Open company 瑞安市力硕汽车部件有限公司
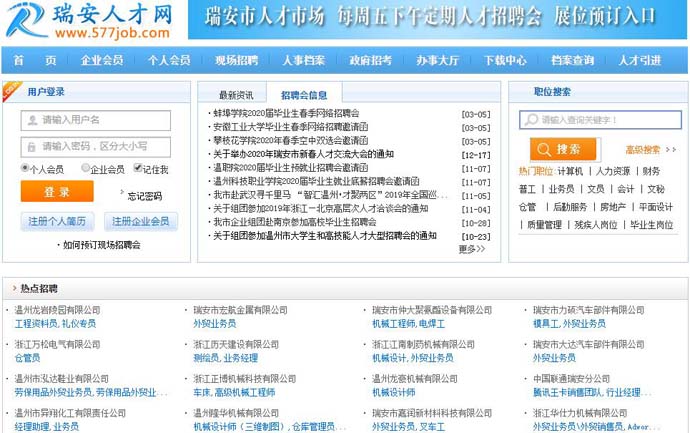The width and height of the screenshot is (690, 433). (589, 310)
